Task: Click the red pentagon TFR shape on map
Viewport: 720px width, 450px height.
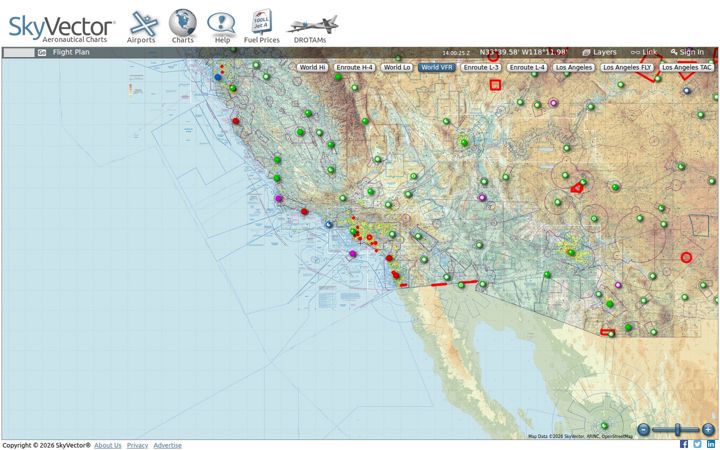Action: click(x=577, y=187)
